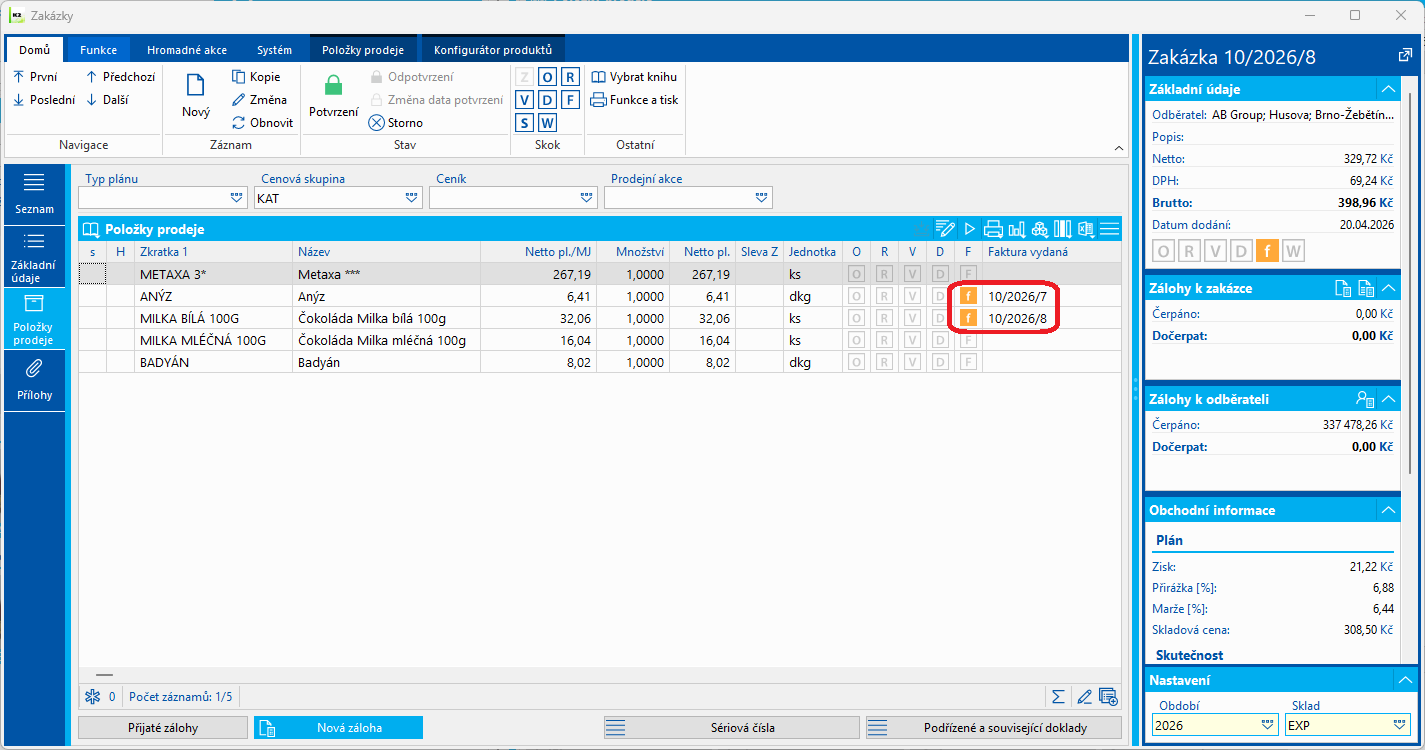1425x750 pixels.
Task: Collapse the Základní údaje panel section
Action: [x=1388, y=88]
